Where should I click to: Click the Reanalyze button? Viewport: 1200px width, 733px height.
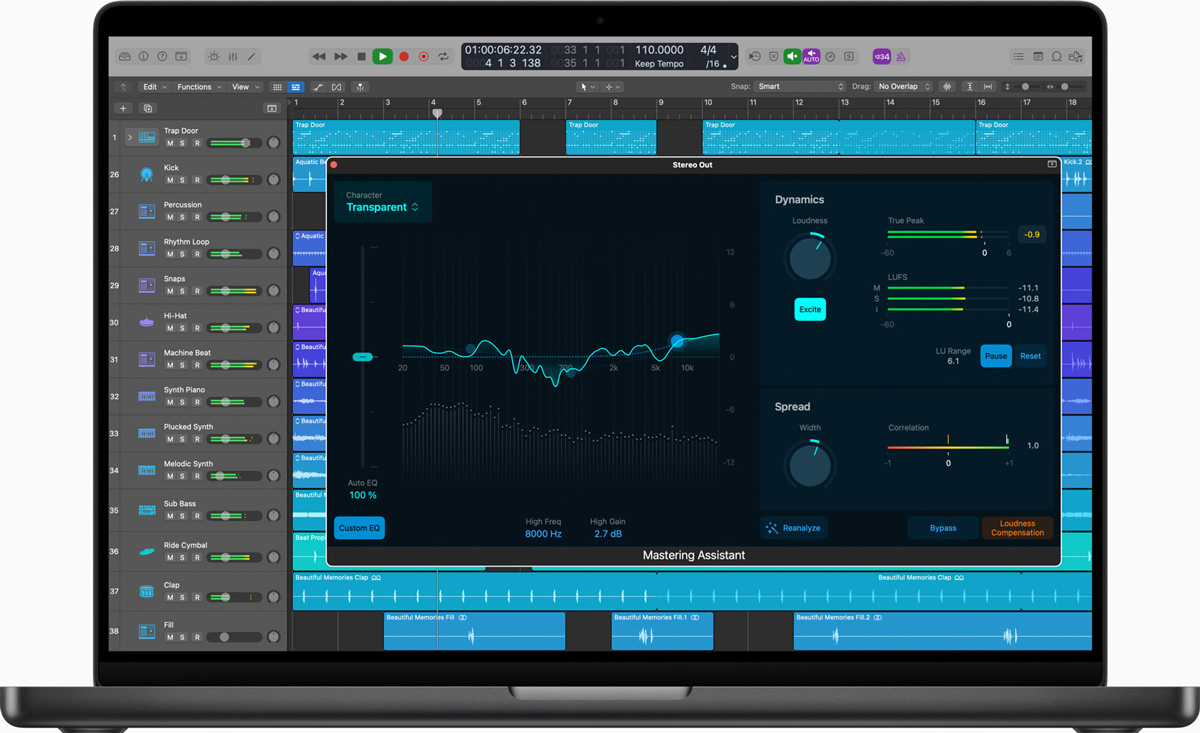pos(794,528)
